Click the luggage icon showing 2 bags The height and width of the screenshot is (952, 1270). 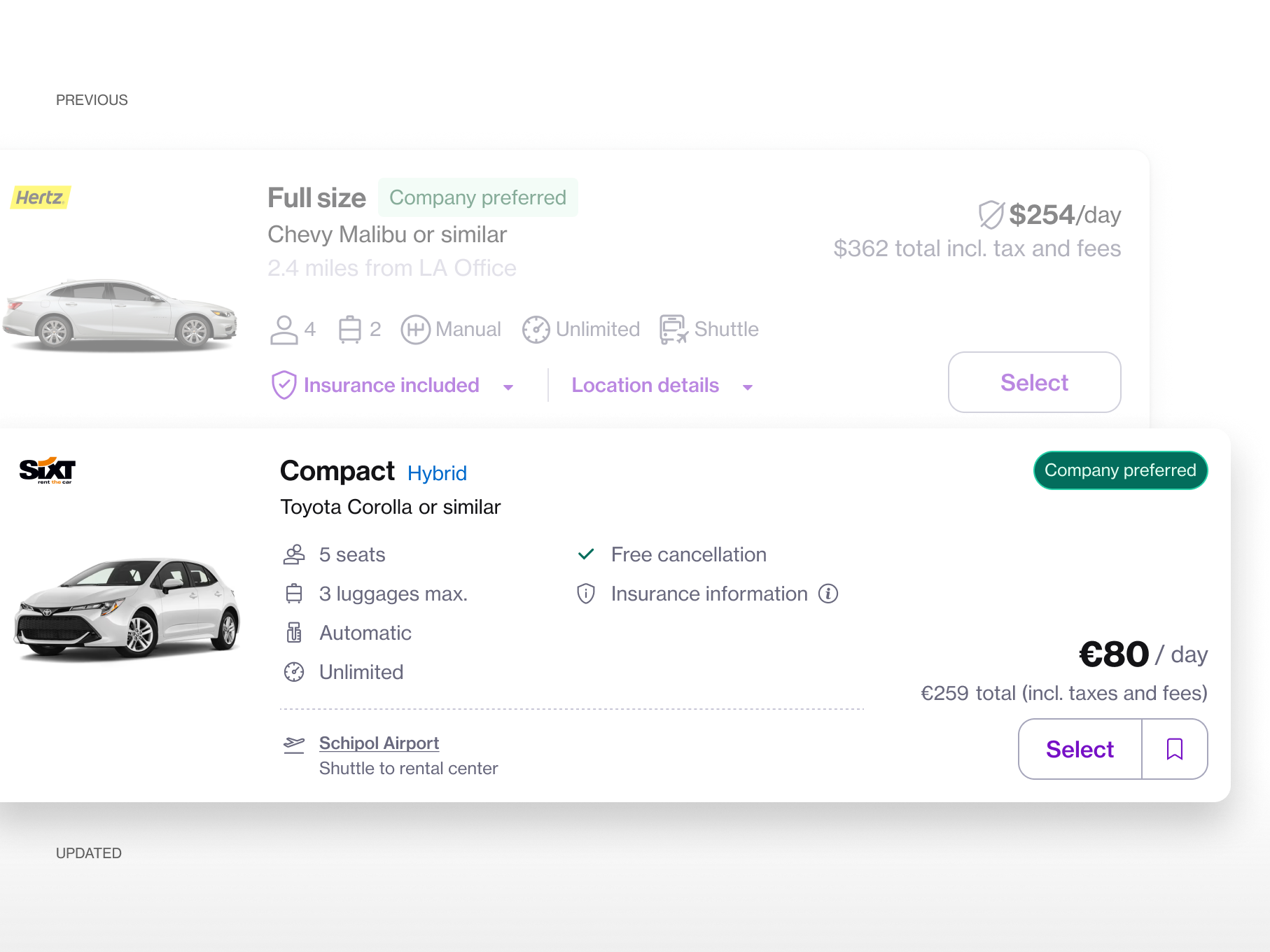(350, 329)
